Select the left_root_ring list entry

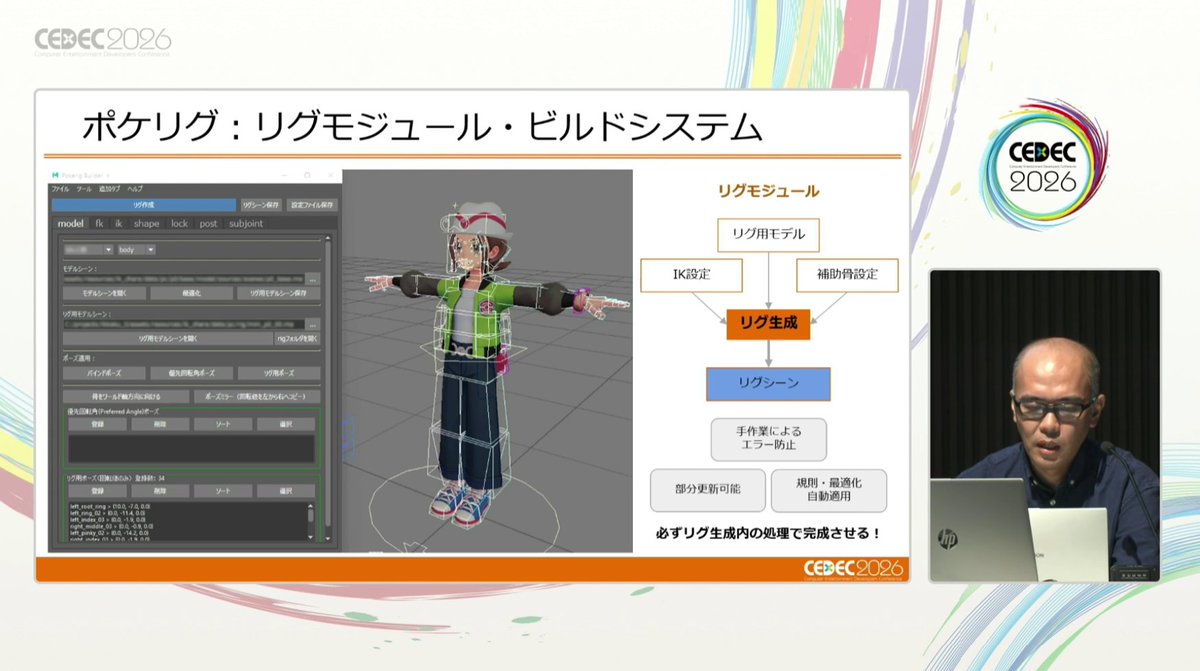110,507
